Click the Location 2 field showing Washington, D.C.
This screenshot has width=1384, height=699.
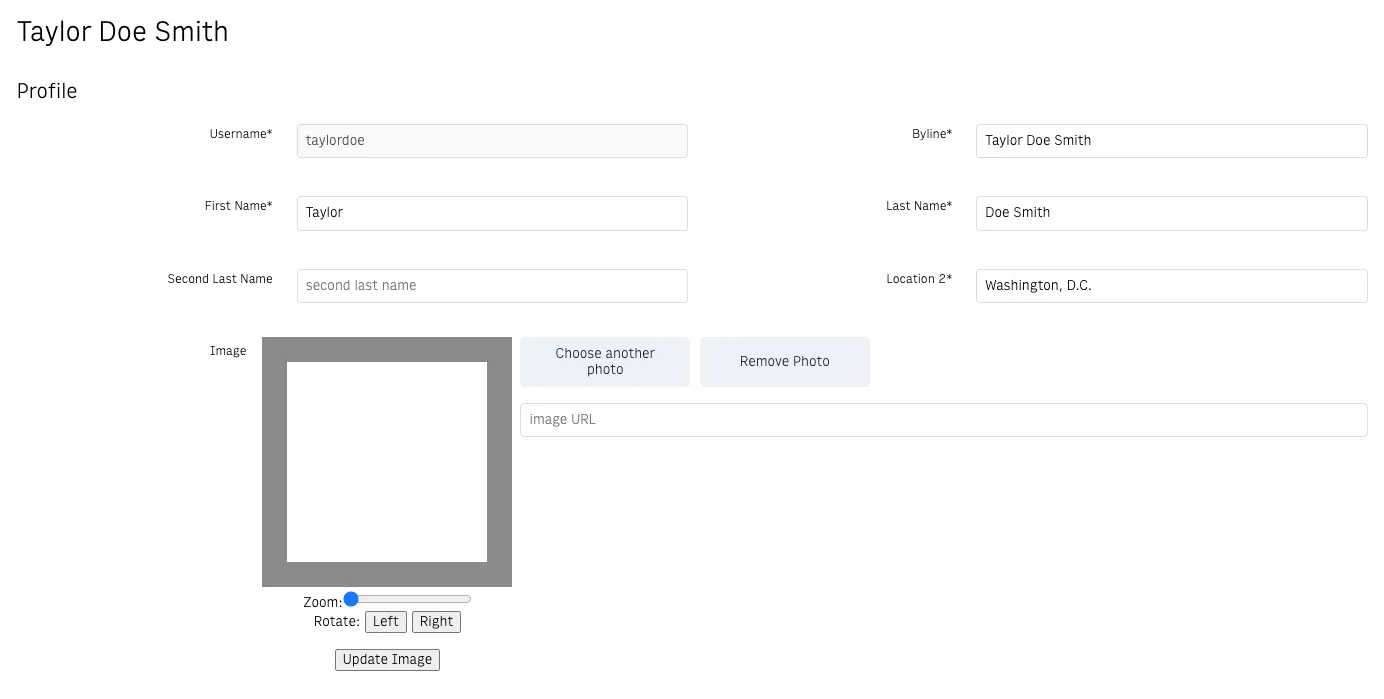pyautogui.click(x=1171, y=286)
